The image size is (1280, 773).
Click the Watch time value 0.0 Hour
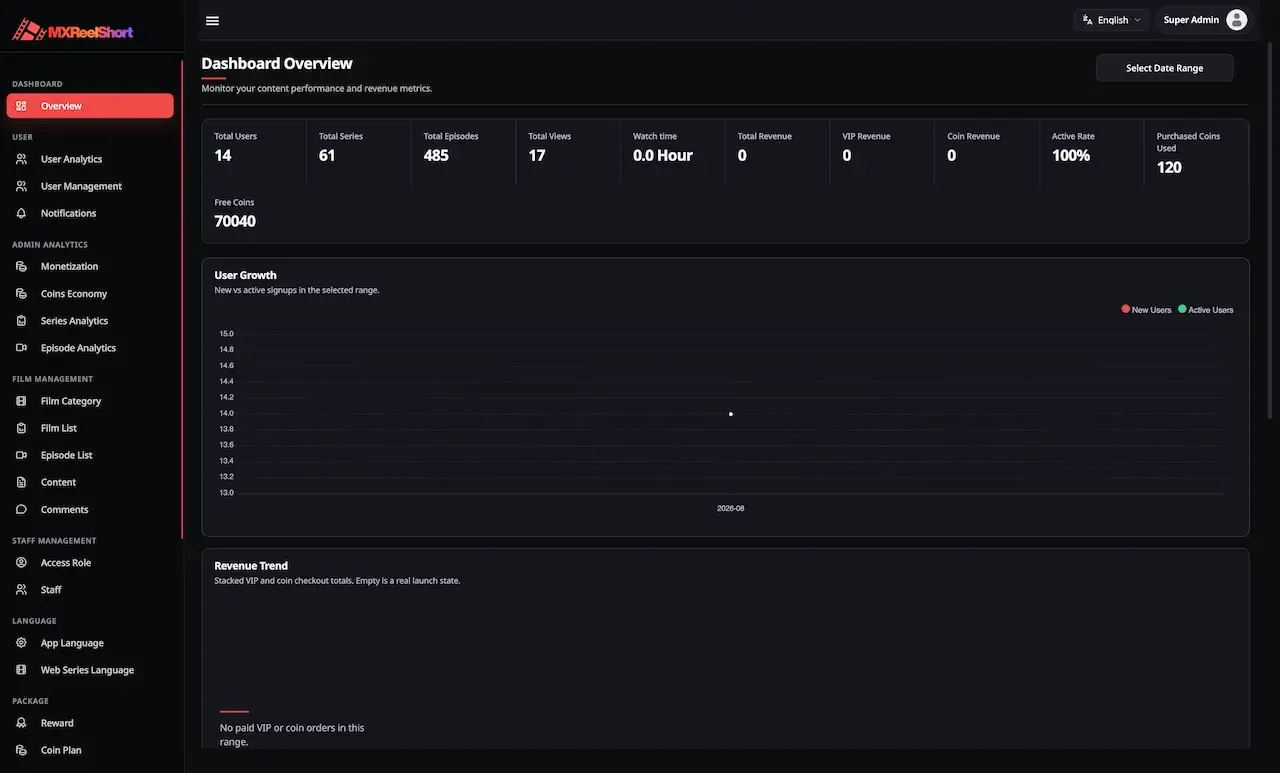pyautogui.click(x=663, y=155)
